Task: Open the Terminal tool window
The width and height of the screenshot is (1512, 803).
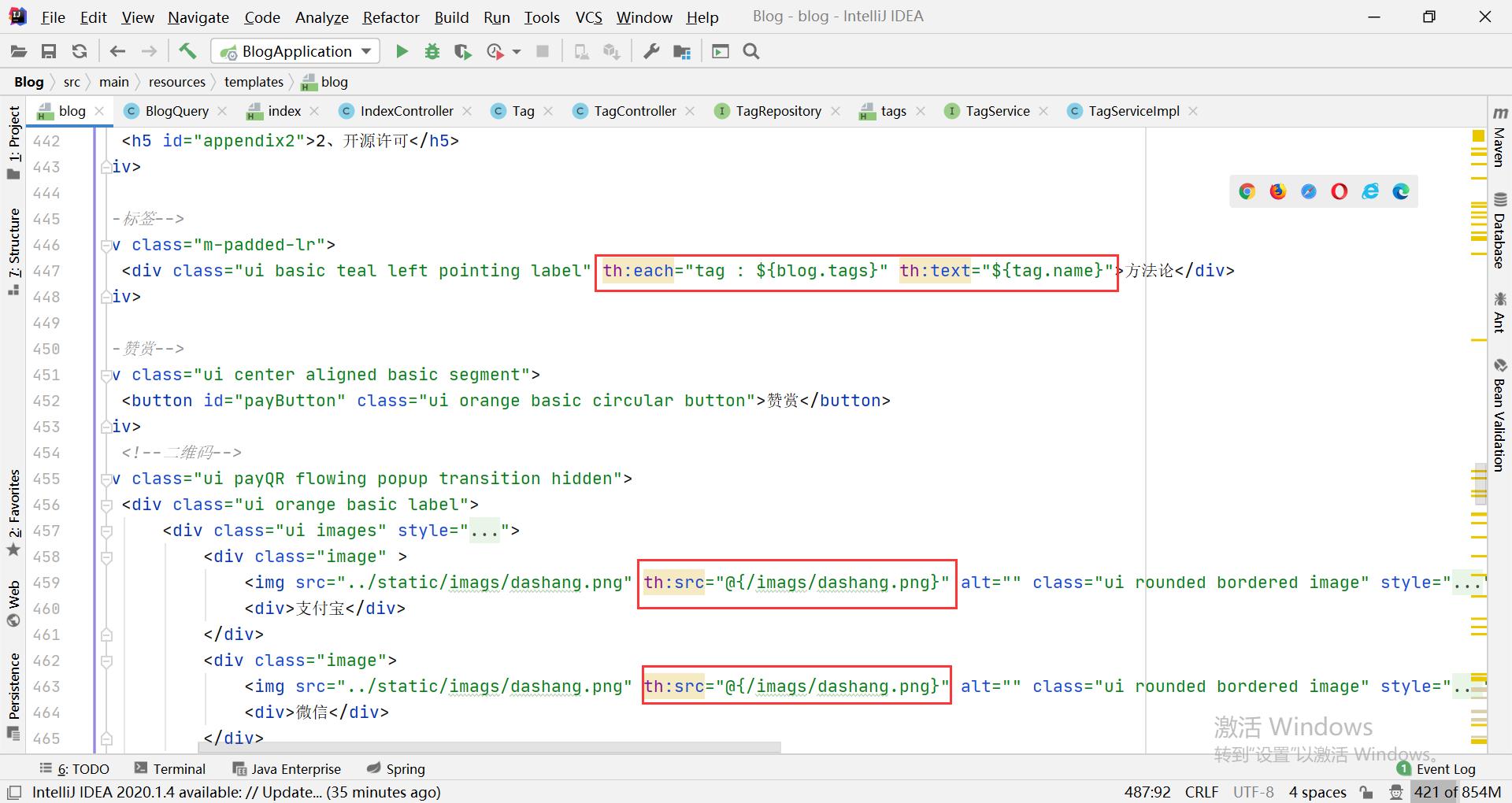Action: point(170,769)
